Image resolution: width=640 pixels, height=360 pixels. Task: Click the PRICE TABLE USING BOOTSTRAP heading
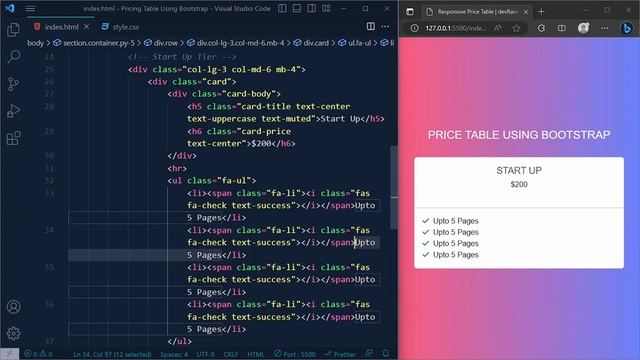point(519,135)
